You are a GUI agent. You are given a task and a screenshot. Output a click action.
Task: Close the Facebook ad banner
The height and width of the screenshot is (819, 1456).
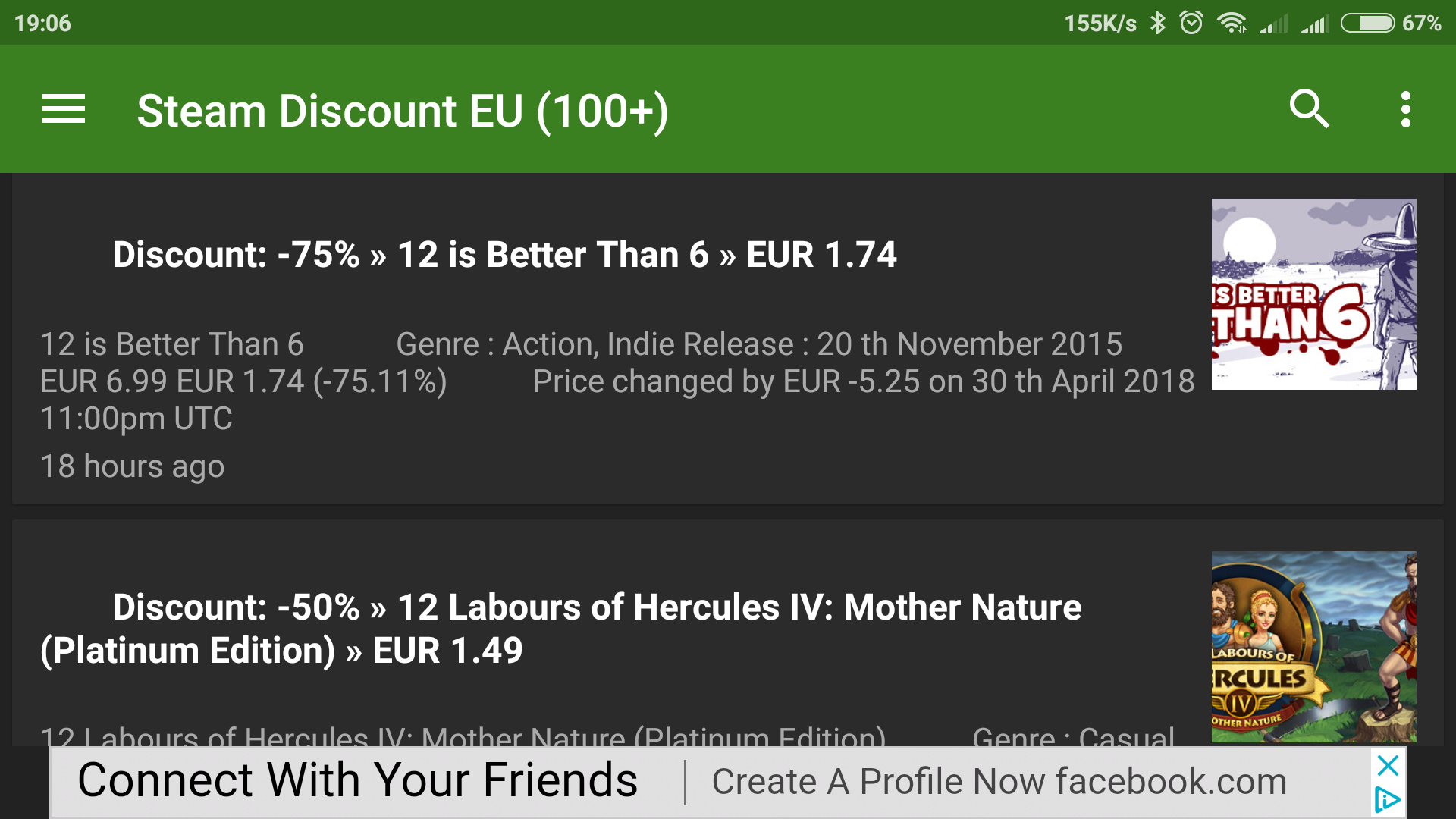[1388, 766]
